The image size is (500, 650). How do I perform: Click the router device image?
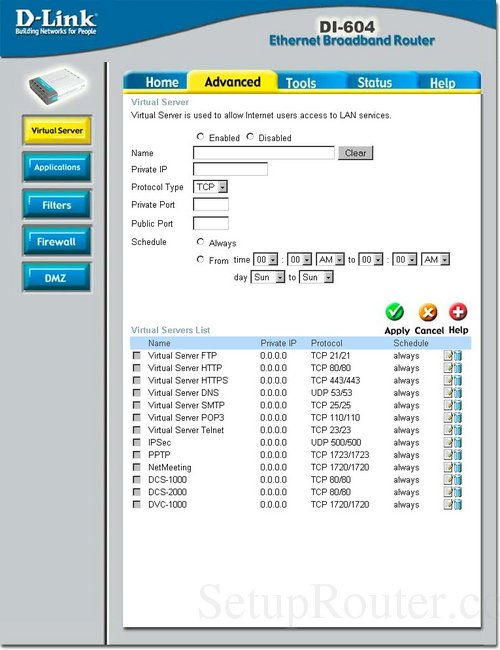[x=57, y=86]
